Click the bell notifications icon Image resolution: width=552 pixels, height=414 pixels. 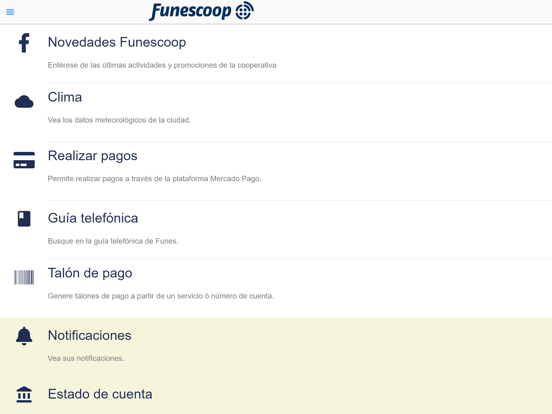[24, 336]
